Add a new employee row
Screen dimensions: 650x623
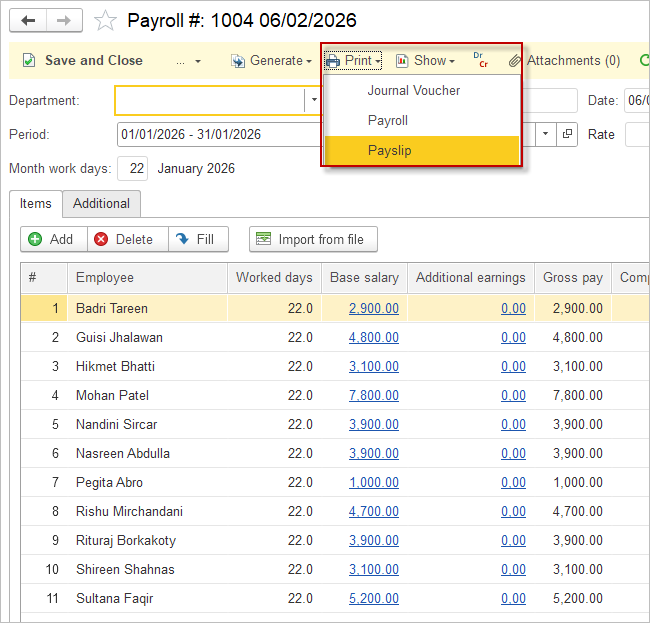coord(51,239)
